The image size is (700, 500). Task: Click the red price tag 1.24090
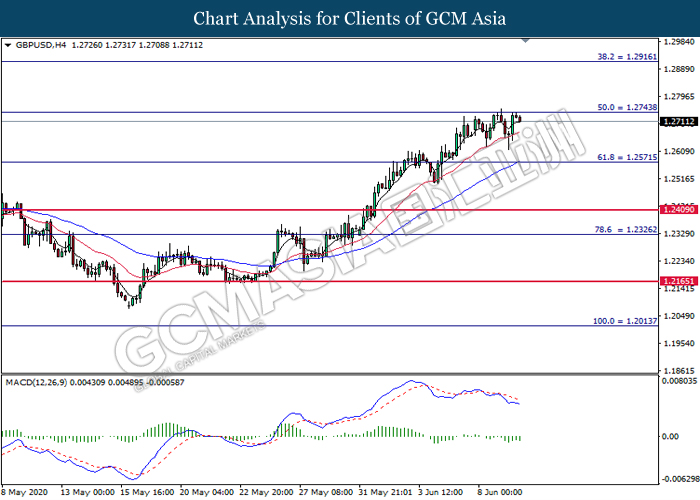pyautogui.click(x=678, y=209)
